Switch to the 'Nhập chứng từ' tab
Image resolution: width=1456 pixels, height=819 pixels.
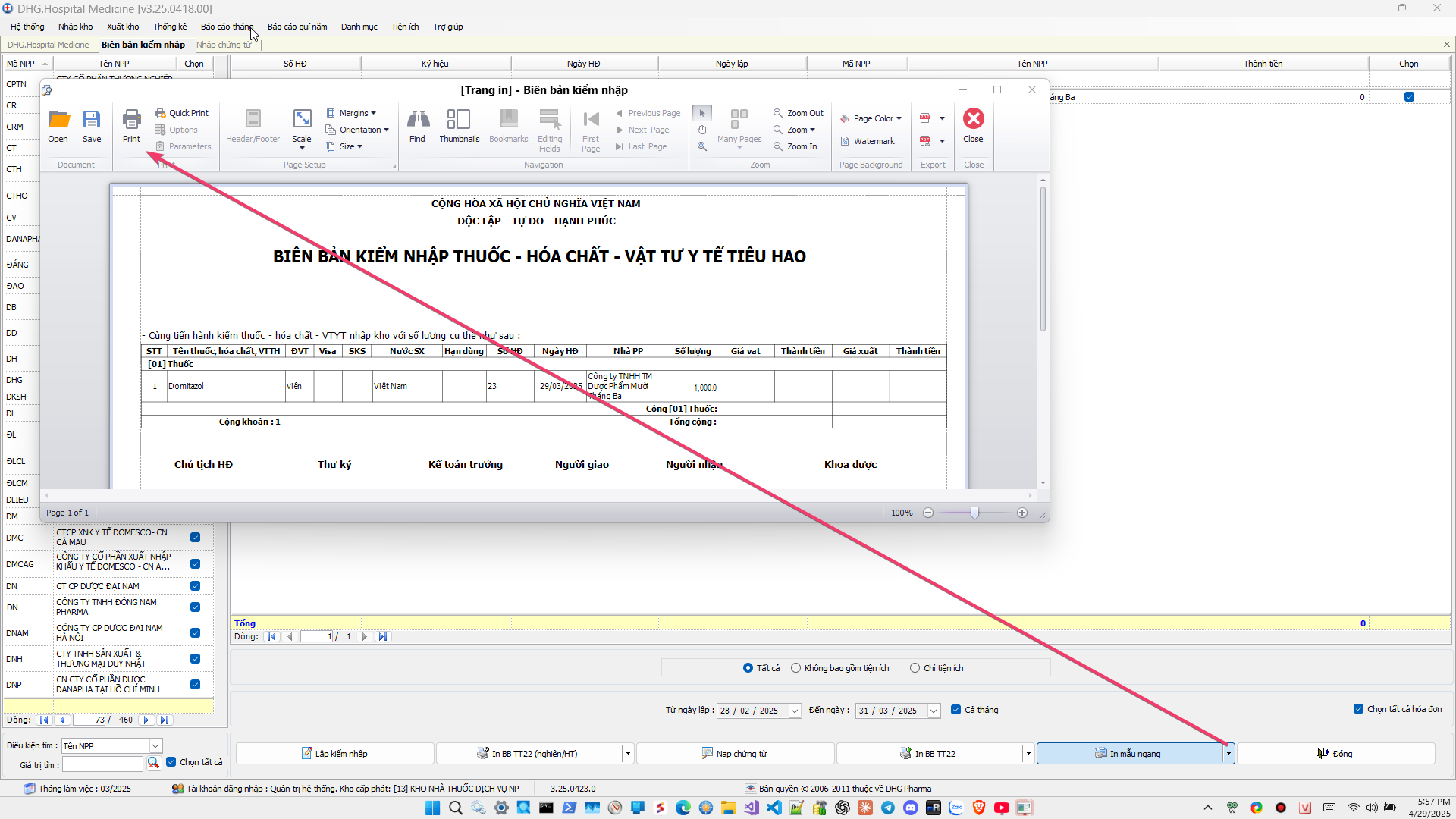pyautogui.click(x=224, y=45)
